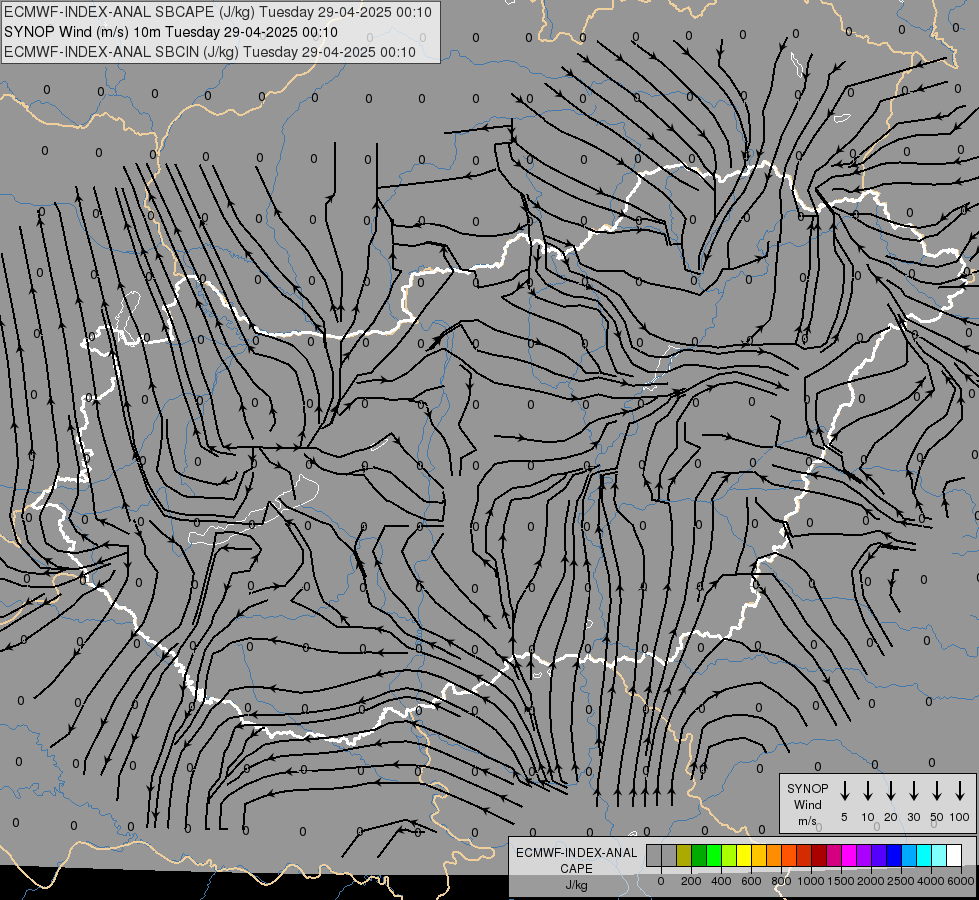979x900 pixels.
Task: Click the 200 label on CAPE scale
Action: pyautogui.click(x=691, y=881)
